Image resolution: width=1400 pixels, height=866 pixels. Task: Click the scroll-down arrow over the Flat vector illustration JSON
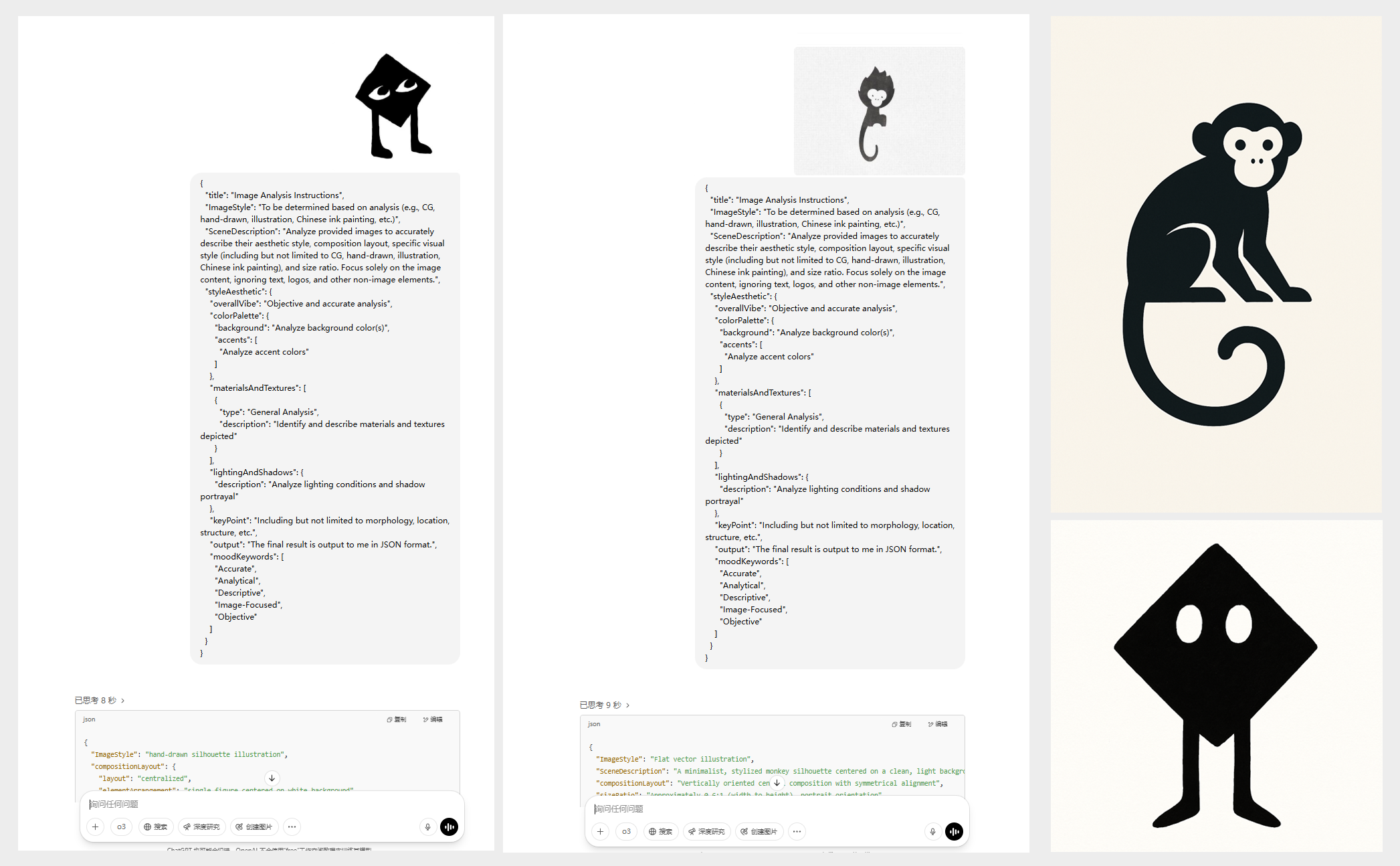pos(777,782)
